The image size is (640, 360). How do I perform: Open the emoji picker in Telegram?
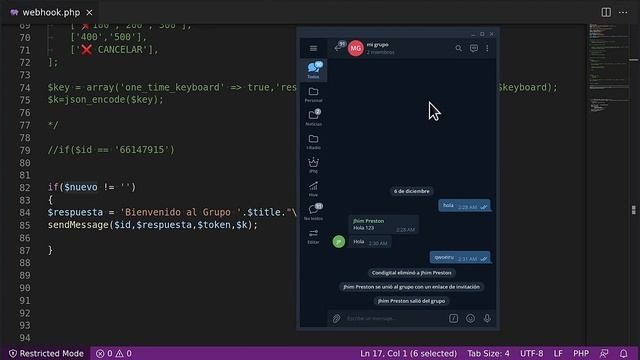(x=470, y=318)
